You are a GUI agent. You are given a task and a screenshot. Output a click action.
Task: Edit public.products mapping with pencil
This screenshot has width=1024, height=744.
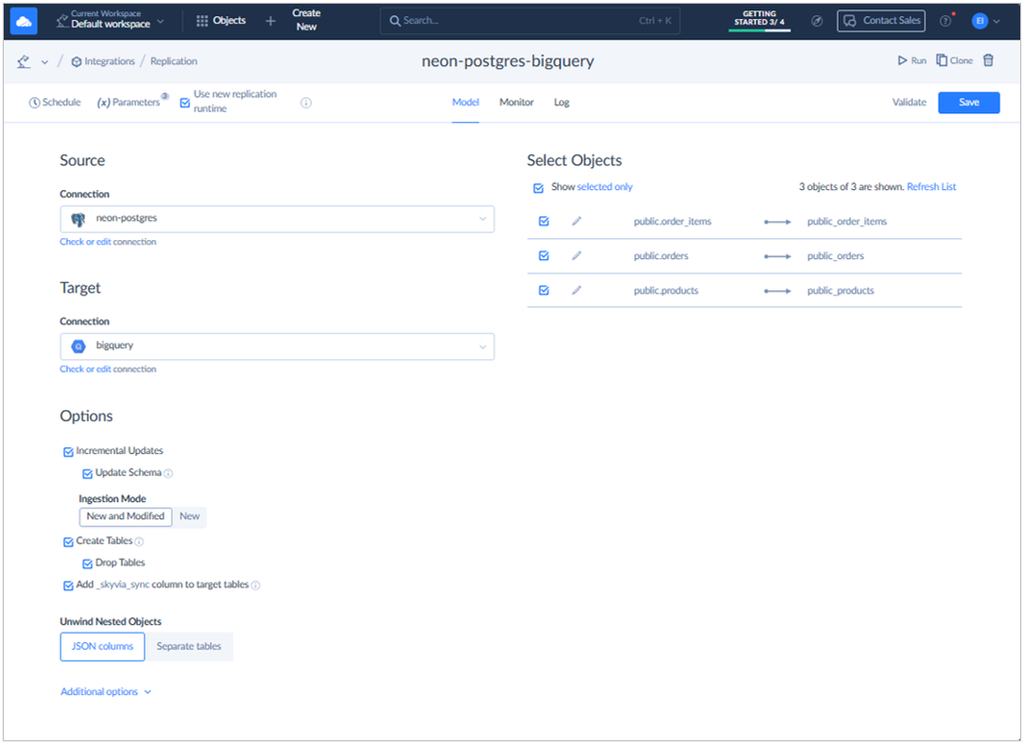(576, 291)
